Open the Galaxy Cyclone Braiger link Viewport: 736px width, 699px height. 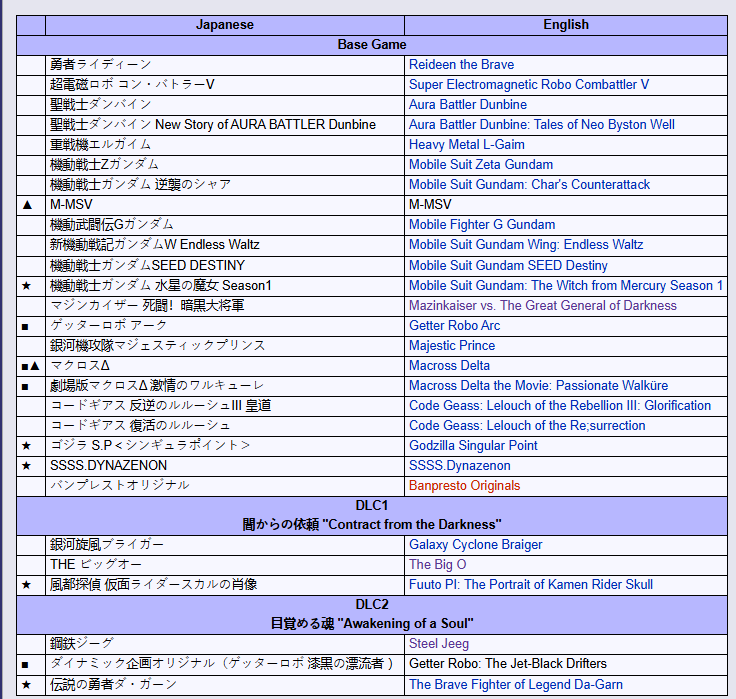[x=475, y=545]
